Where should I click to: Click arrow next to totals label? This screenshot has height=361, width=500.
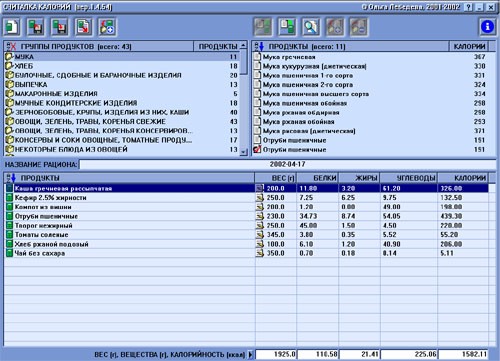[251, 355]
